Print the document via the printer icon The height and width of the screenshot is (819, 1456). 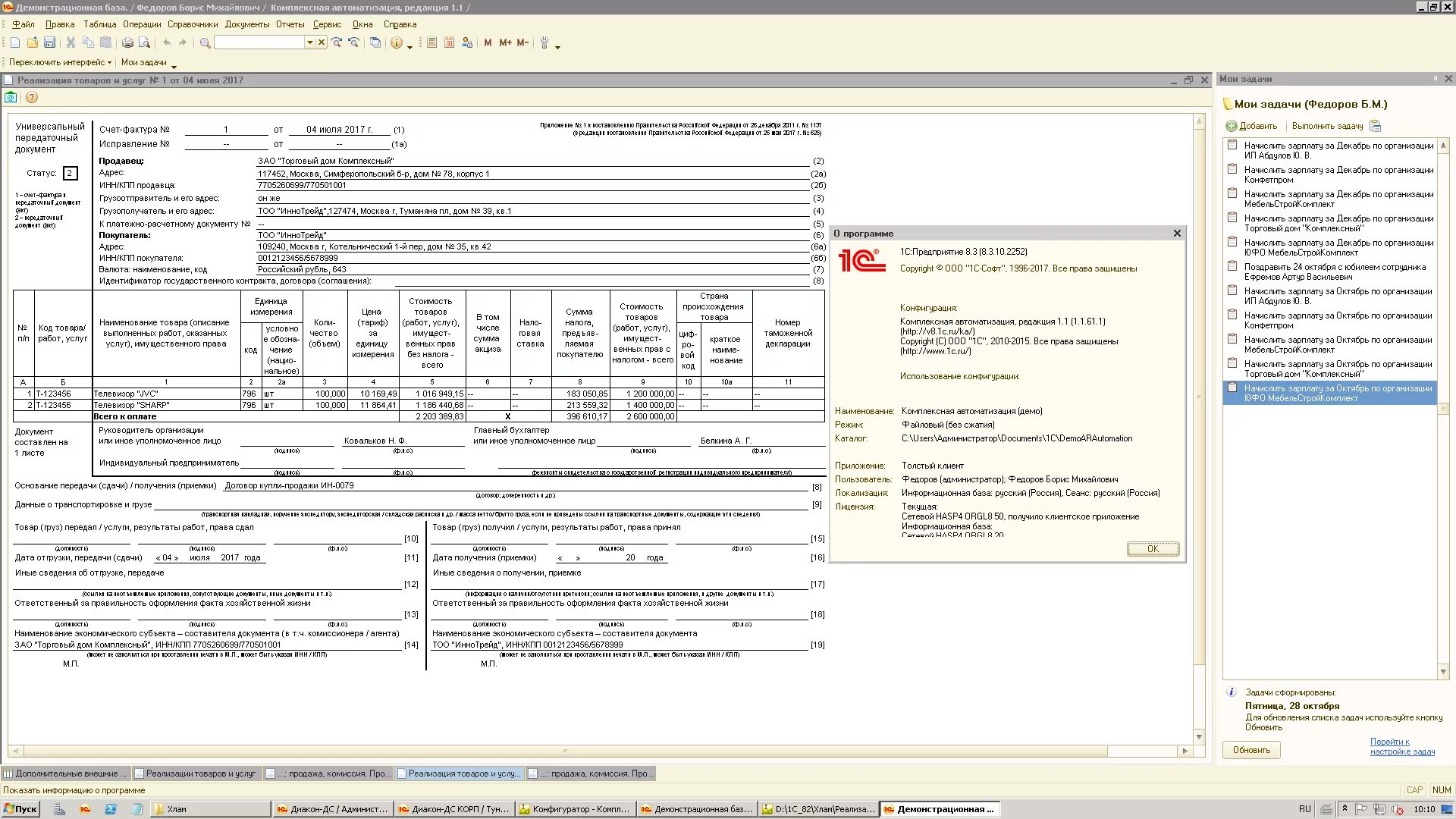[x=127, y=43]
